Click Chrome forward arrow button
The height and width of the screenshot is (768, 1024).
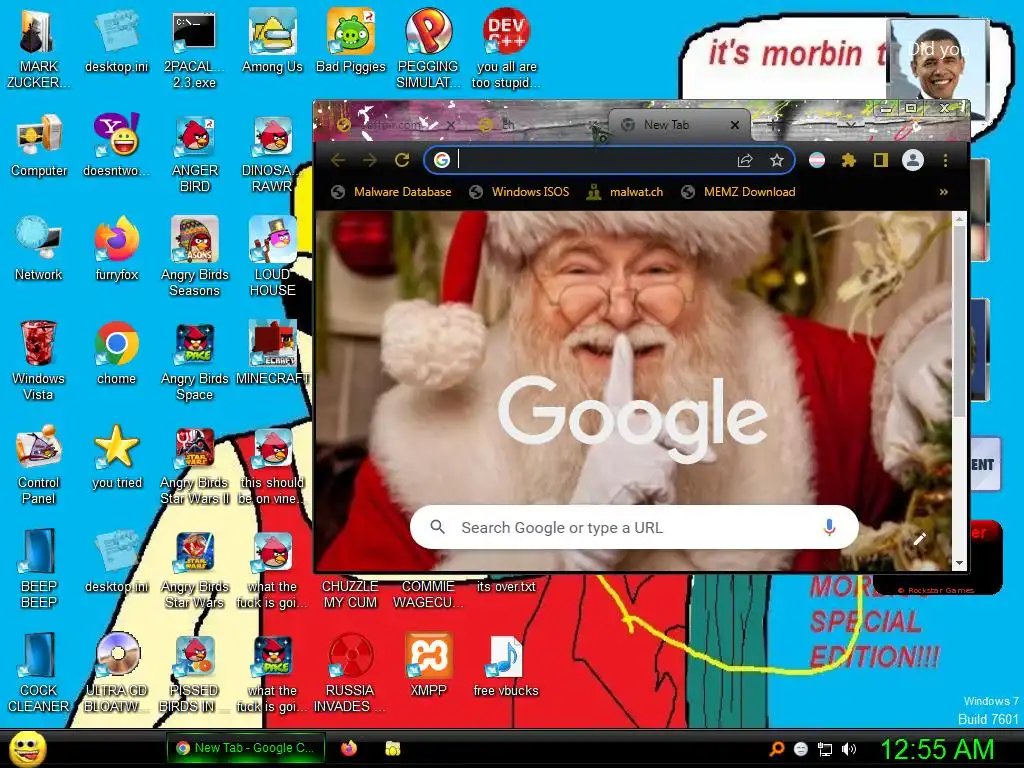coord(370,160)
